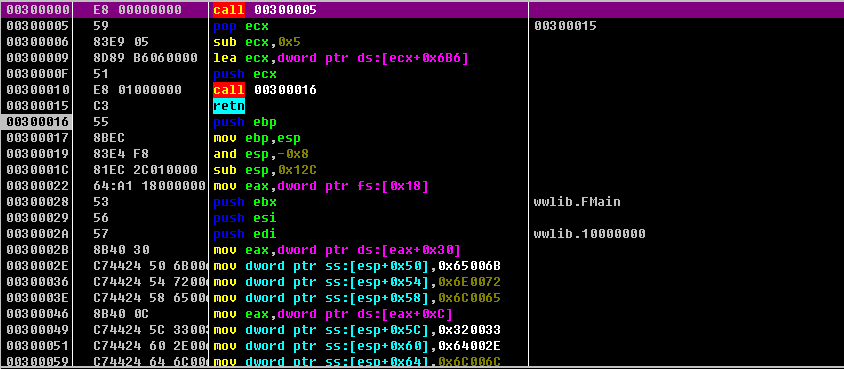Select the instruction storing 0x6E0072
Image resolution: width=844 pixels, height=369 pixels.
(357, 282)
